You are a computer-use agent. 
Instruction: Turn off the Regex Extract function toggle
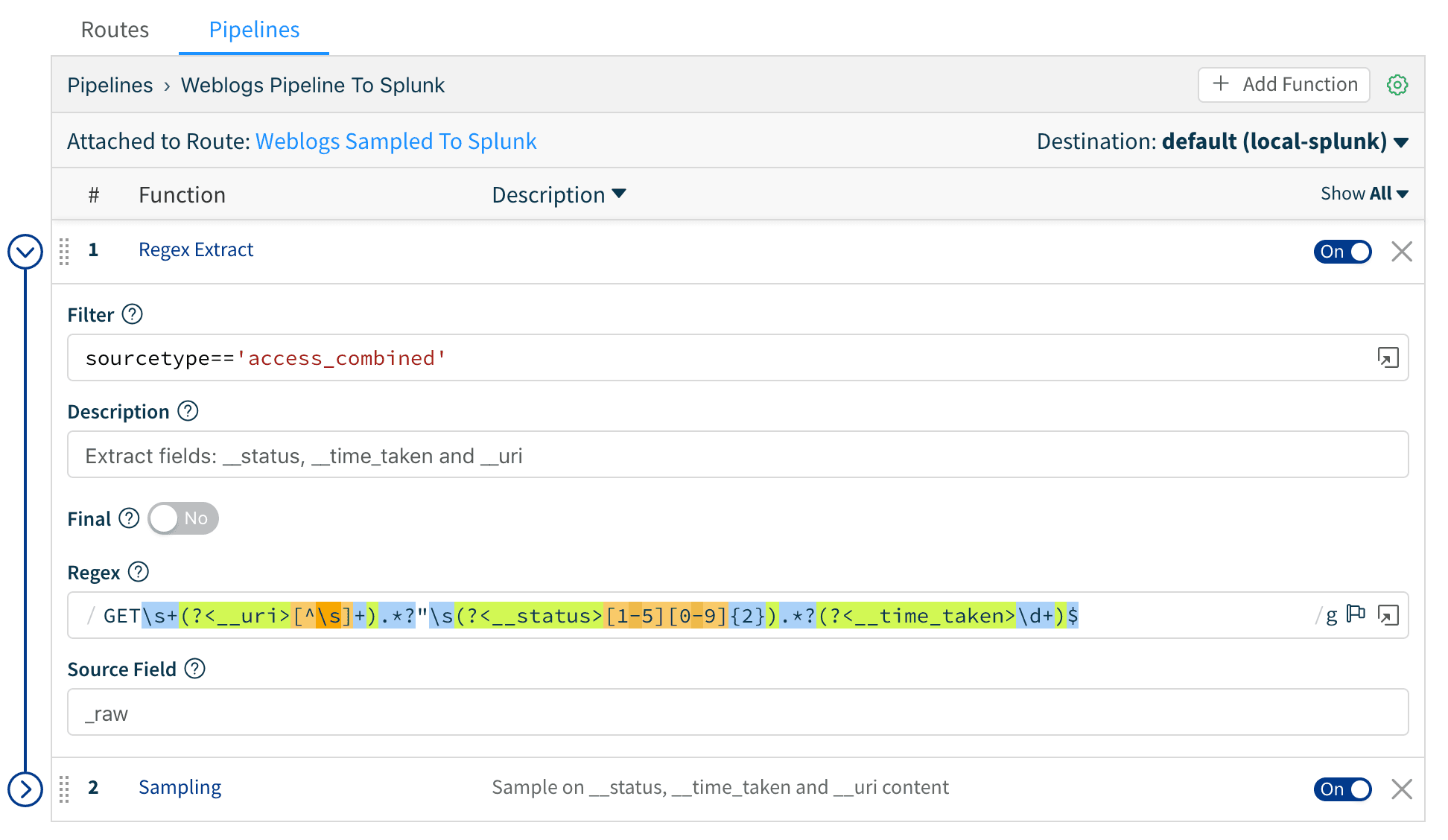pyautogui.click(x=1342, y=252)
